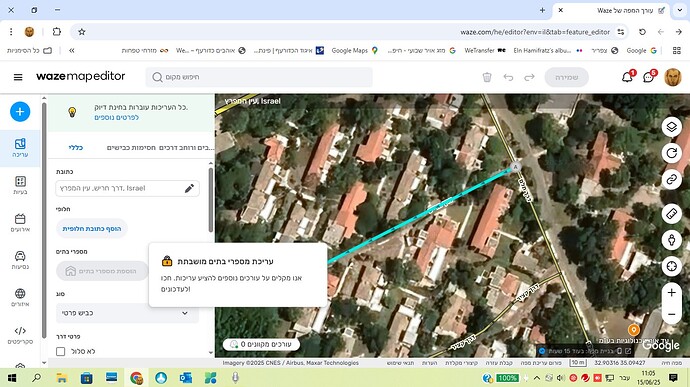
Task: Open the פורום עריכת מפה forum footer link
Action: 541,363
